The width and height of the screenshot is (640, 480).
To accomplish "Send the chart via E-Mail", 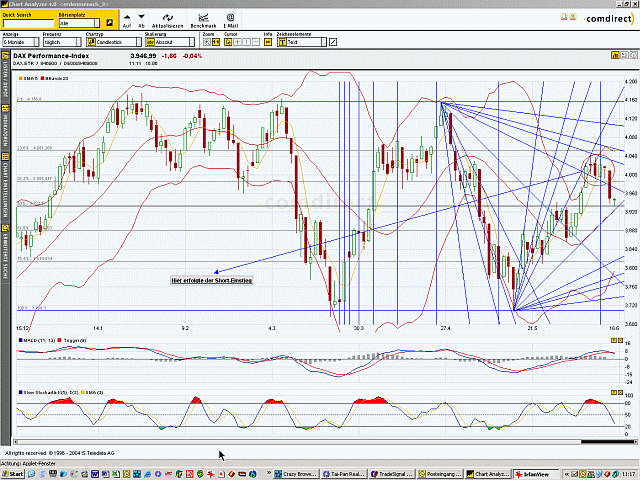I will tap(230, 20).
